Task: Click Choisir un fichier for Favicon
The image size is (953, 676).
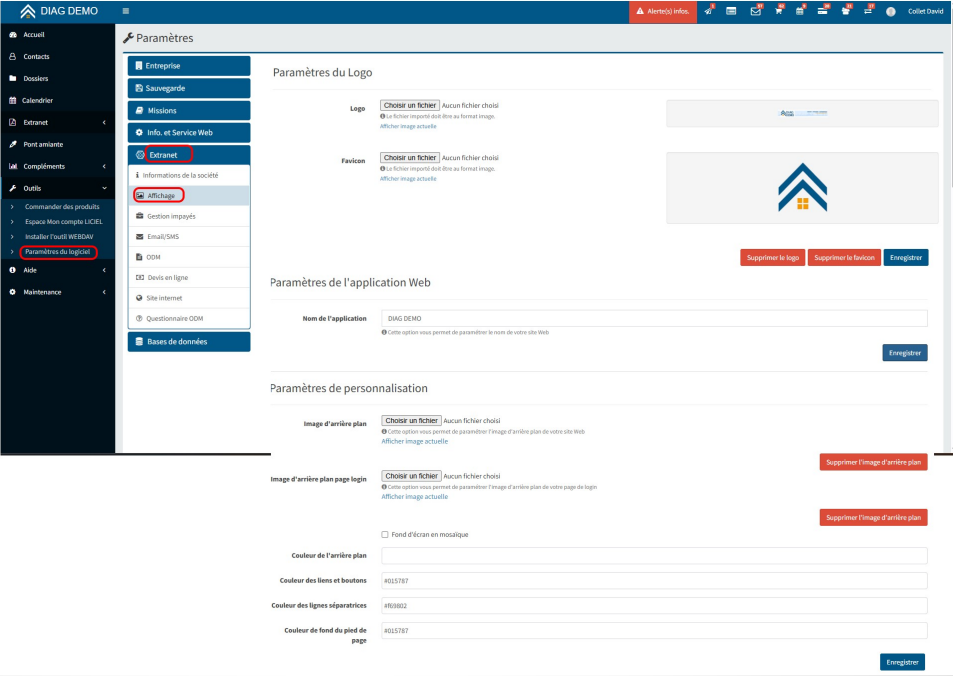Action: tap(409, 158)
